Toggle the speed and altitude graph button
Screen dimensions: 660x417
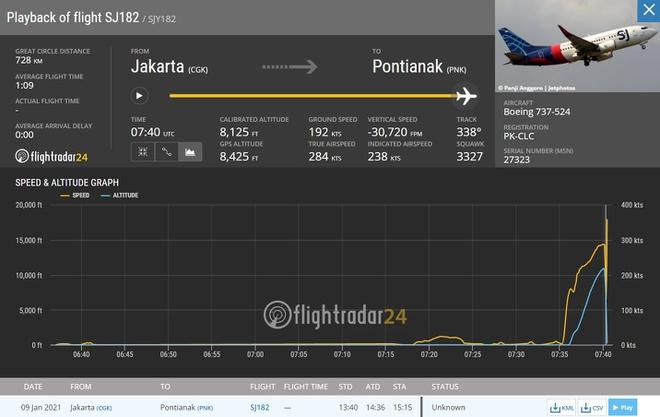click(x=190, y=152)
